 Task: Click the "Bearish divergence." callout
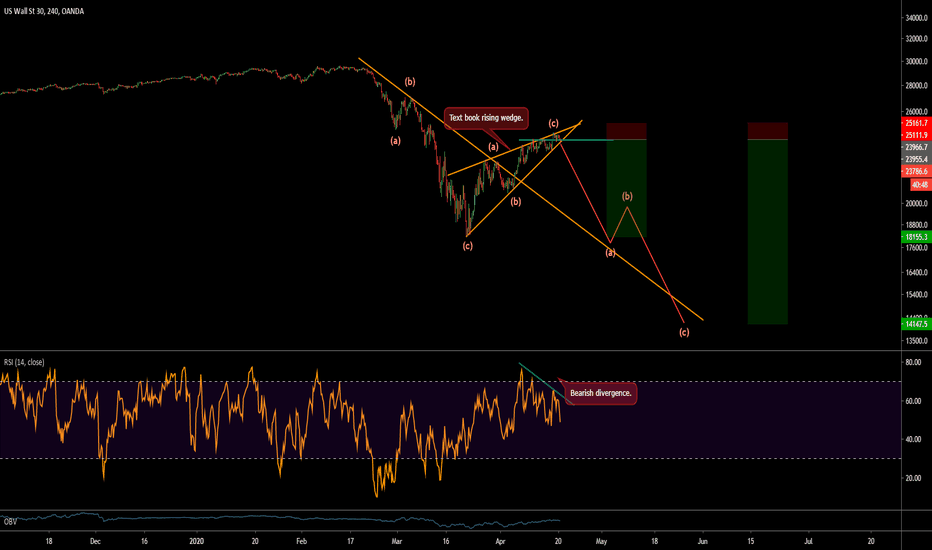pyautogui.click(x=600, y=393)
